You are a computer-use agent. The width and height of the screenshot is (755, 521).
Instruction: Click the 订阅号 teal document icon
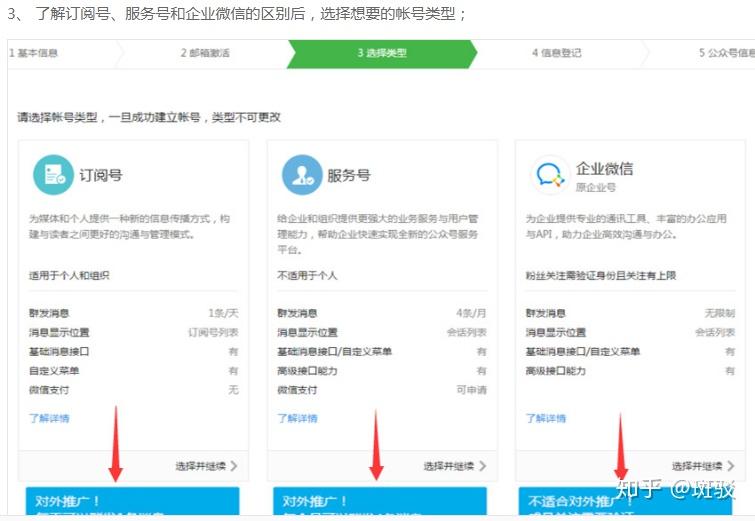(53, 174)
